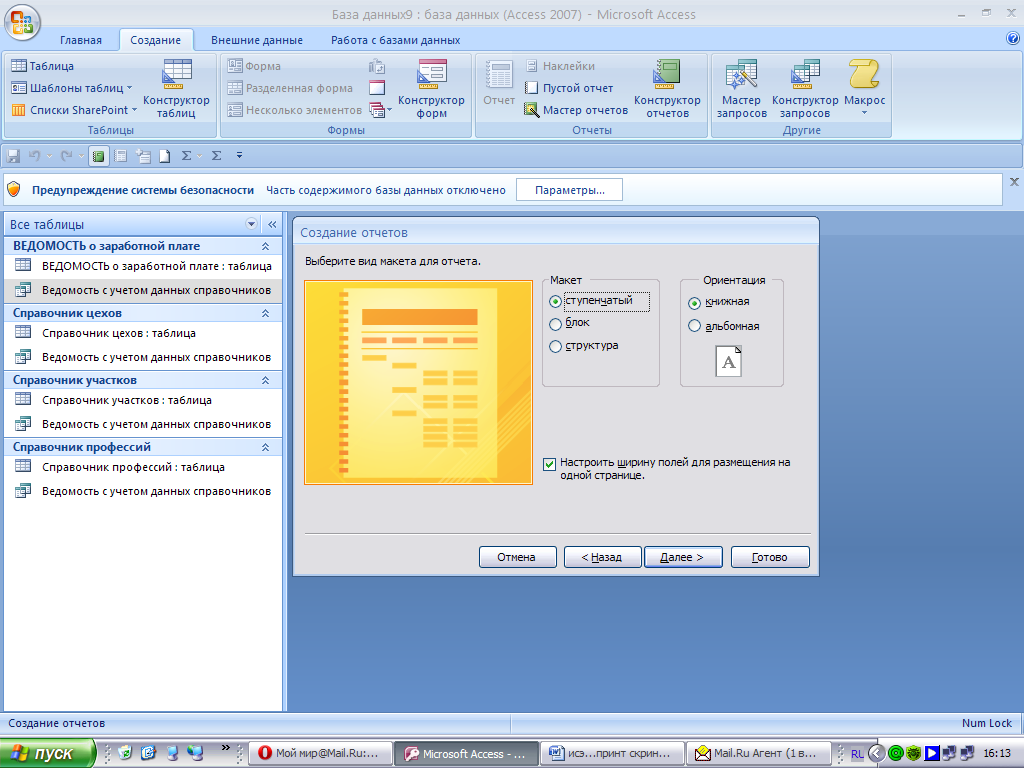The image size is (1024, 768).
Task: Open the Макрос dropdown arrow
Action: click(x=864, y=114)
